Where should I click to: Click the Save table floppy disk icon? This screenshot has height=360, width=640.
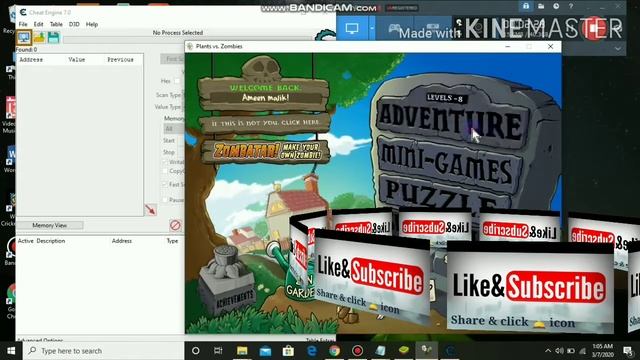(53, 38)
